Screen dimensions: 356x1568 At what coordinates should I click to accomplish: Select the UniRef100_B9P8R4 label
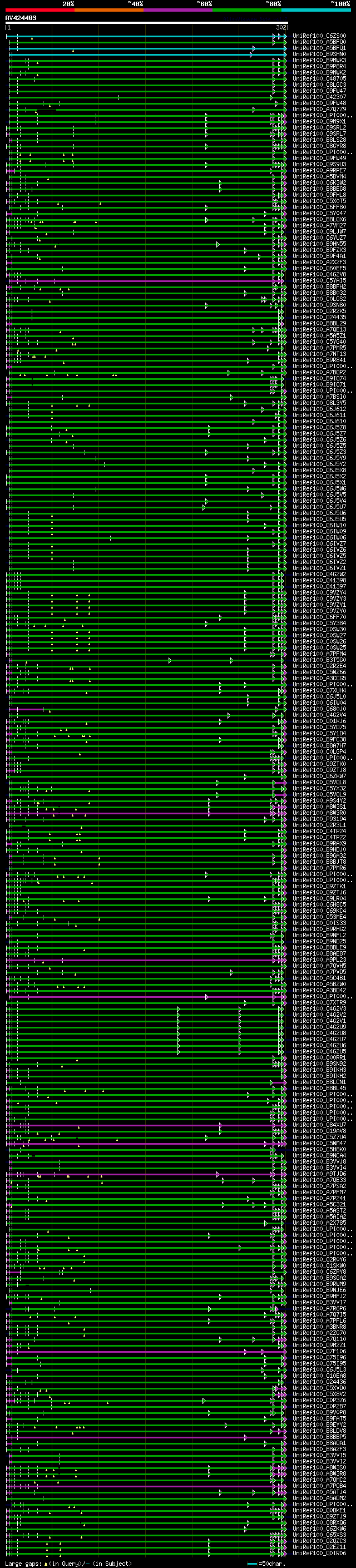(319, 66)
